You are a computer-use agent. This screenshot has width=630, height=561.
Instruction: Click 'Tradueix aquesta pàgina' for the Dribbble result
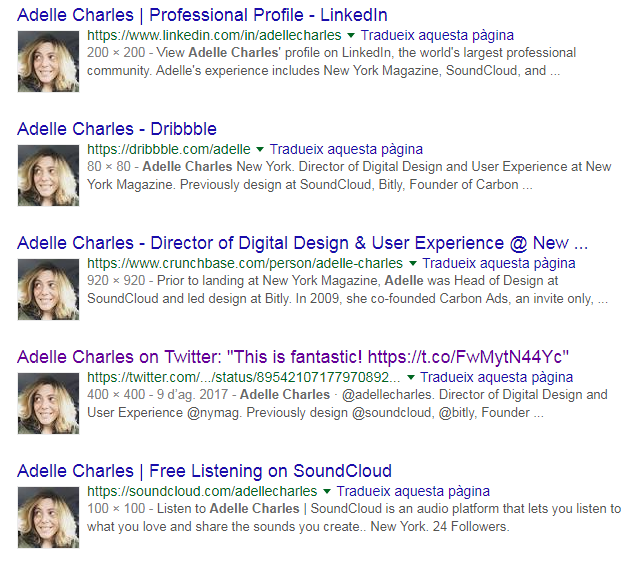pos(346,149)
